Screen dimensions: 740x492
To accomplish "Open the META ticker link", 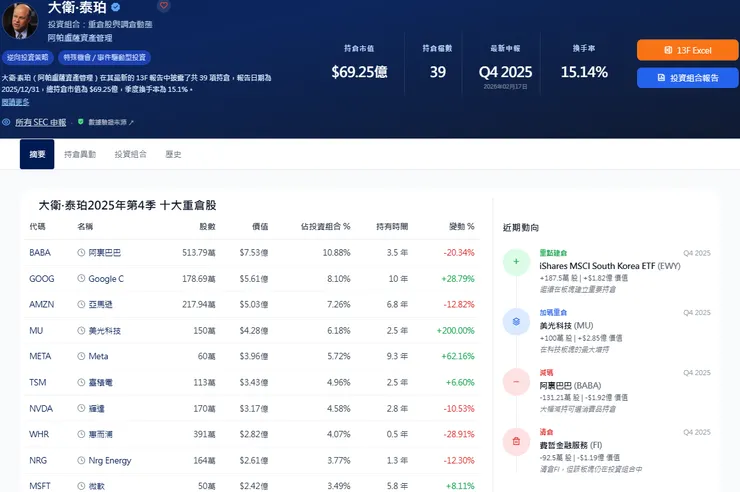I will pyautogui.click(x=40, y=356).
